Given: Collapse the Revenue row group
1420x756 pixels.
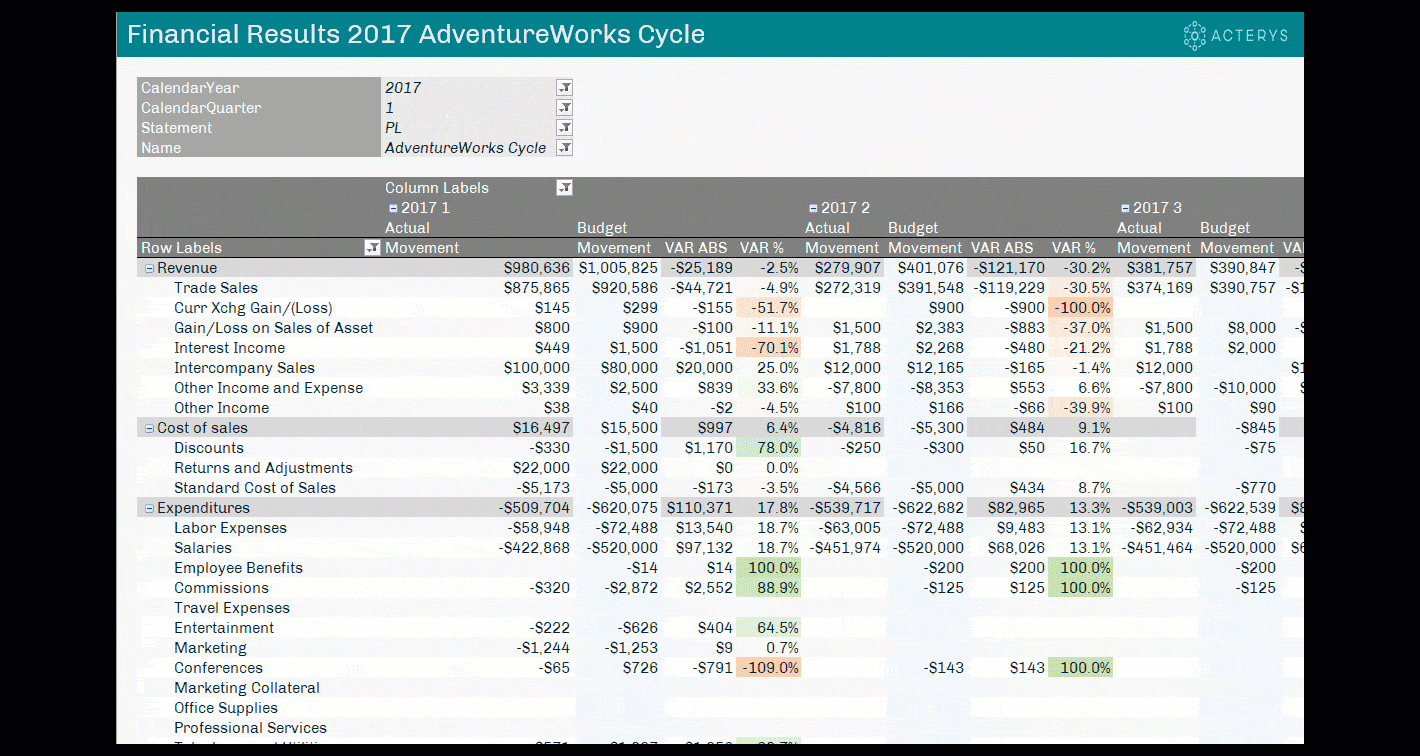Looking at the screenshot, I should [149, 268].
